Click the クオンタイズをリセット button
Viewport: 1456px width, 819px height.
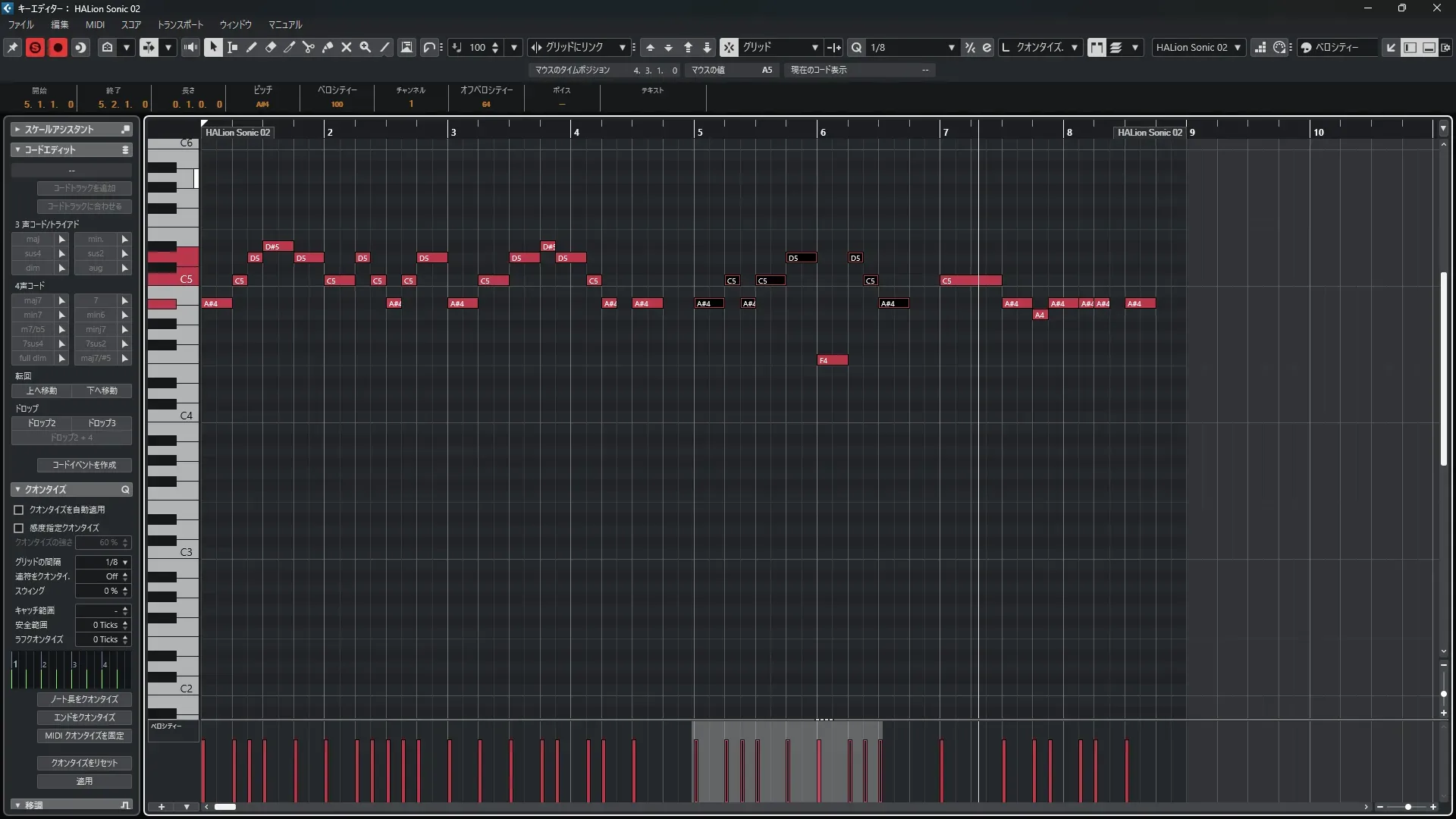(84, 763)
